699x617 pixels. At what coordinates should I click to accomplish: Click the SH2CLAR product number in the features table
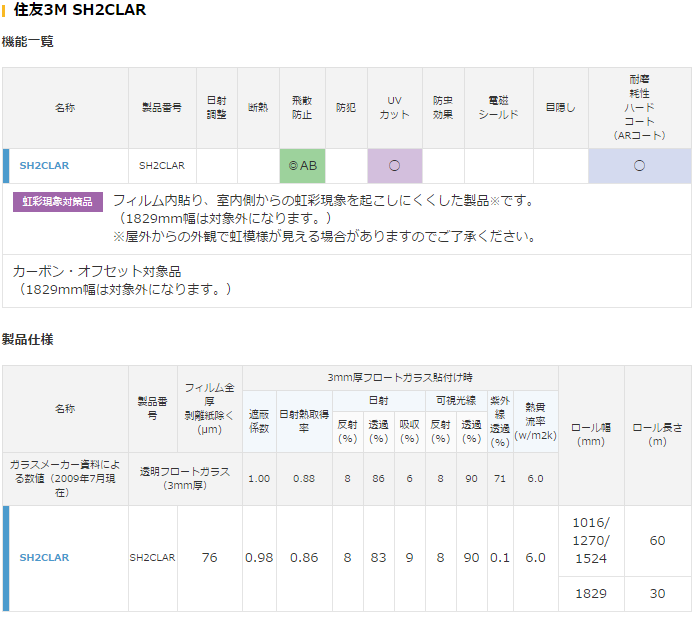(x=162, y=165)
